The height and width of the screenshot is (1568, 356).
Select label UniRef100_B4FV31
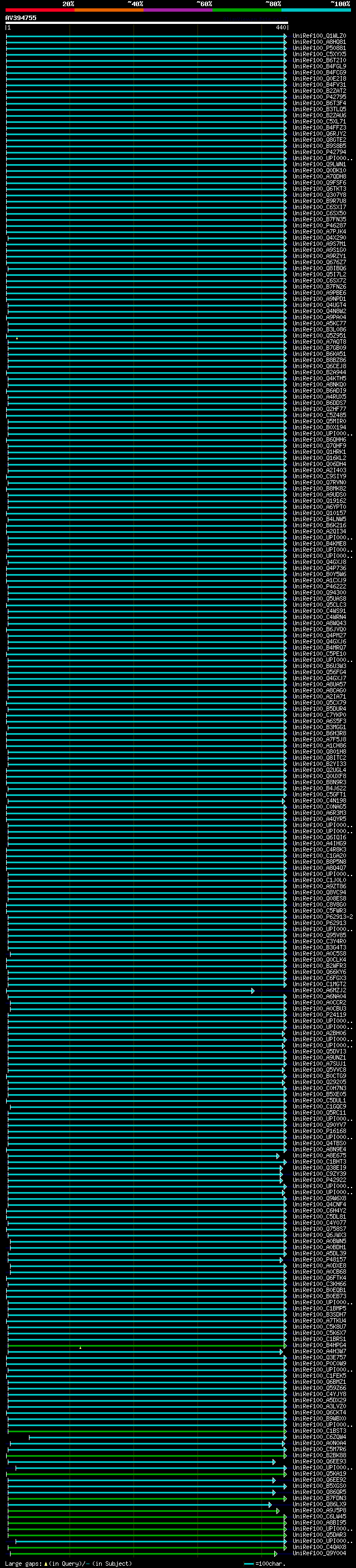coord(319,85)
